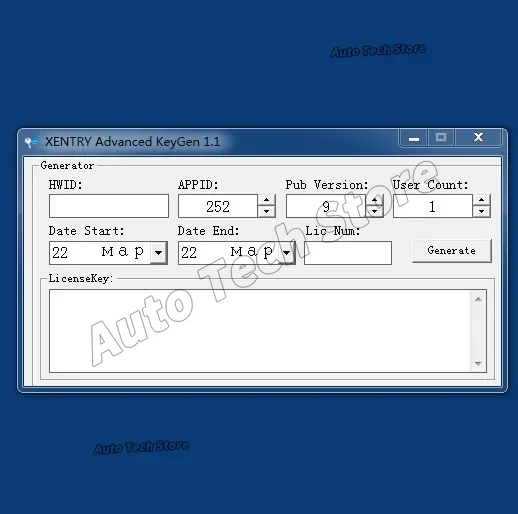Minimize the XENTRY Advanced KeyGen window
The width and height of the screenshot is (518, 514).
coord(414,138)
